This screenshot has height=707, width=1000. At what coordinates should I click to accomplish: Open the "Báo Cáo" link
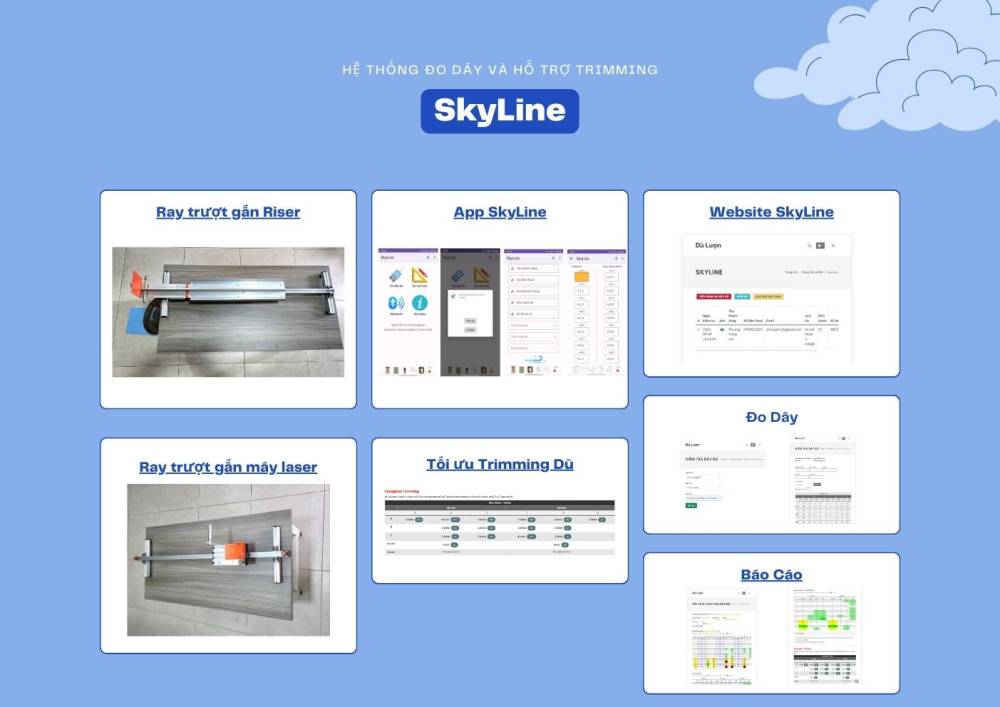point(771,574)
